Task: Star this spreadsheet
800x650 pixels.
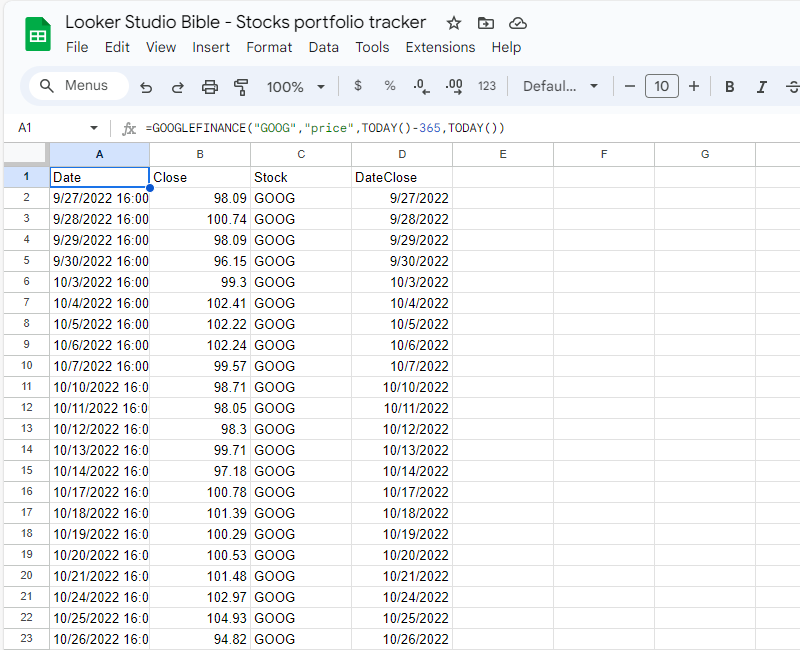Action: point(454,23)
